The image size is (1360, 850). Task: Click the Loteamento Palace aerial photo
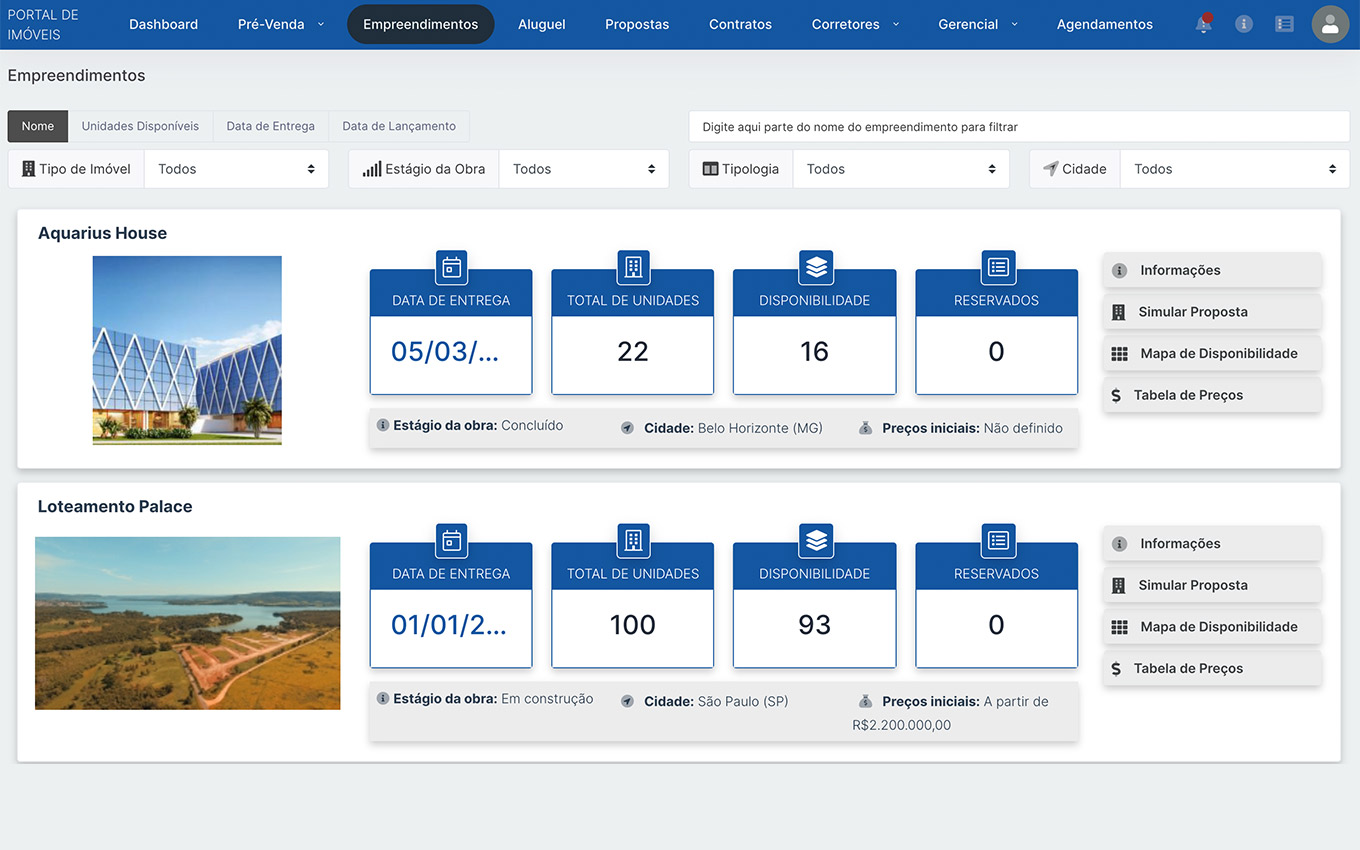(187, 623)
